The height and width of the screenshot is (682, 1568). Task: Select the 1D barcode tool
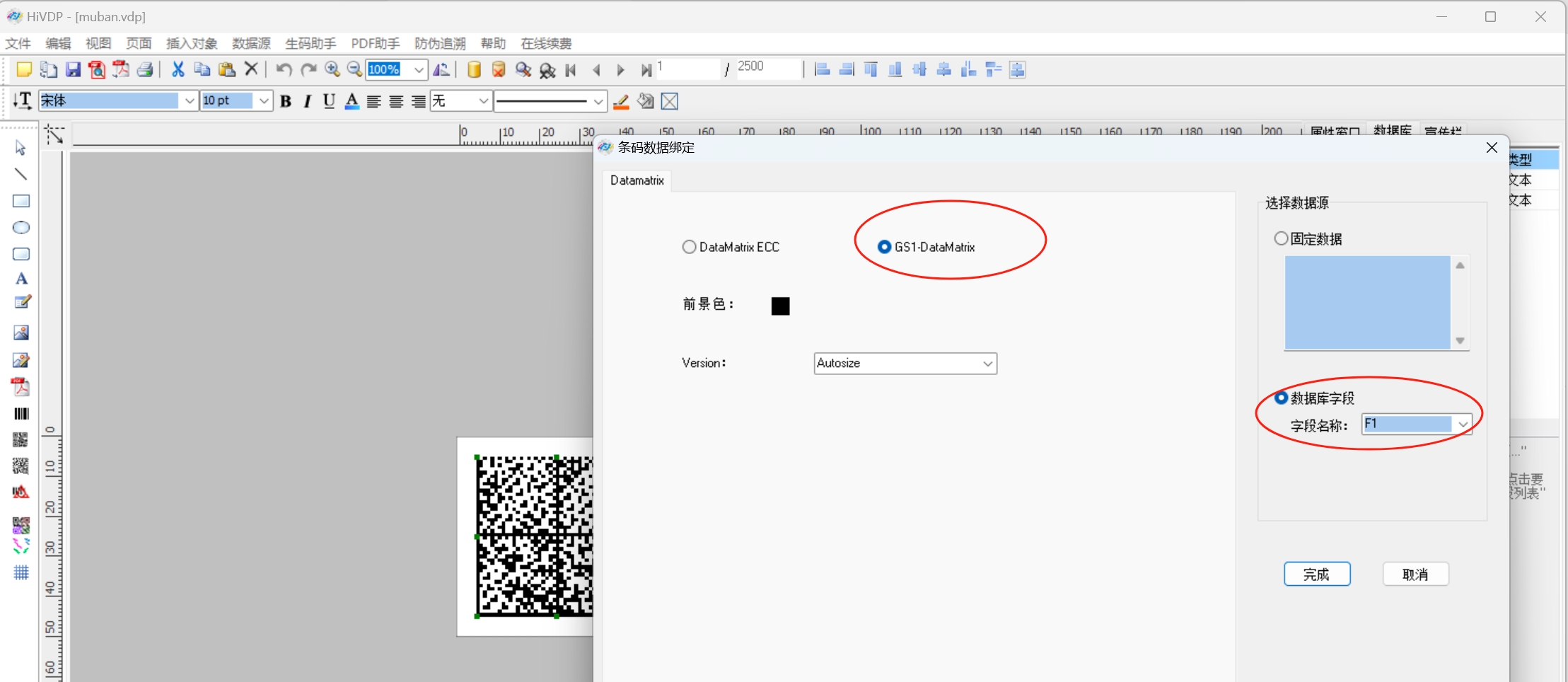coord(21,414)
